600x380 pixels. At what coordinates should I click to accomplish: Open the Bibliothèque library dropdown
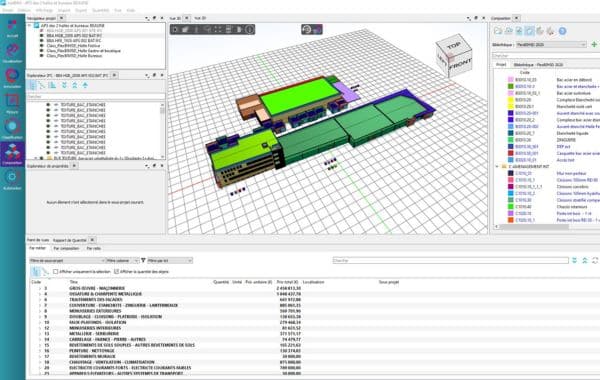coord(551,45)
